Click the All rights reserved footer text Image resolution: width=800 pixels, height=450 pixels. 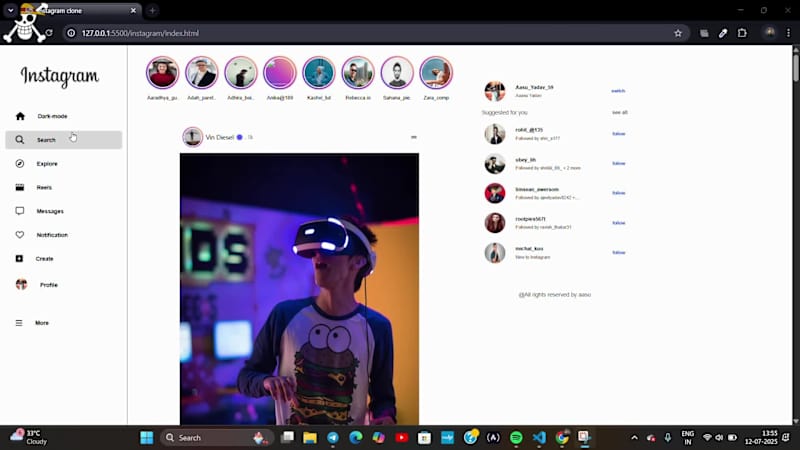pyautogui.click(x=555, y=295)
